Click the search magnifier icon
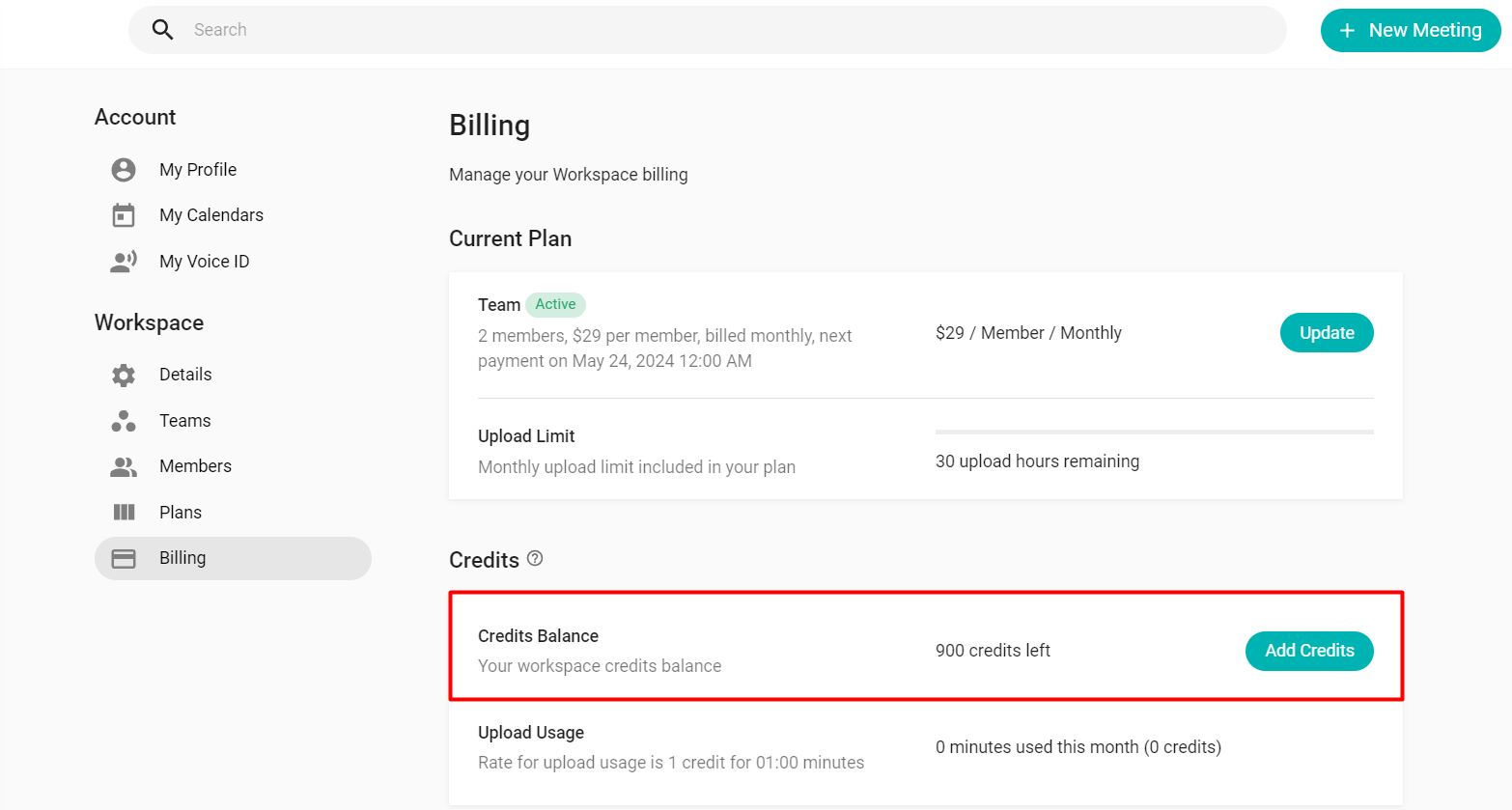Screen dimensions: 1512x810 pos(162,29)
